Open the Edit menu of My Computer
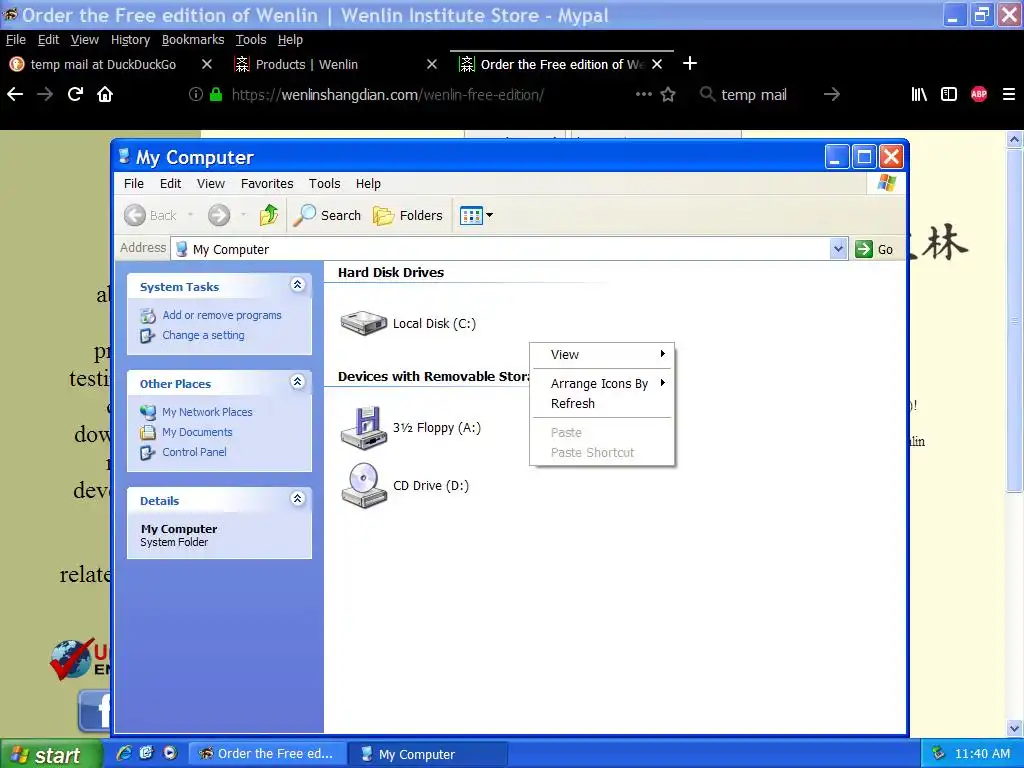 (x=170, y=184)
